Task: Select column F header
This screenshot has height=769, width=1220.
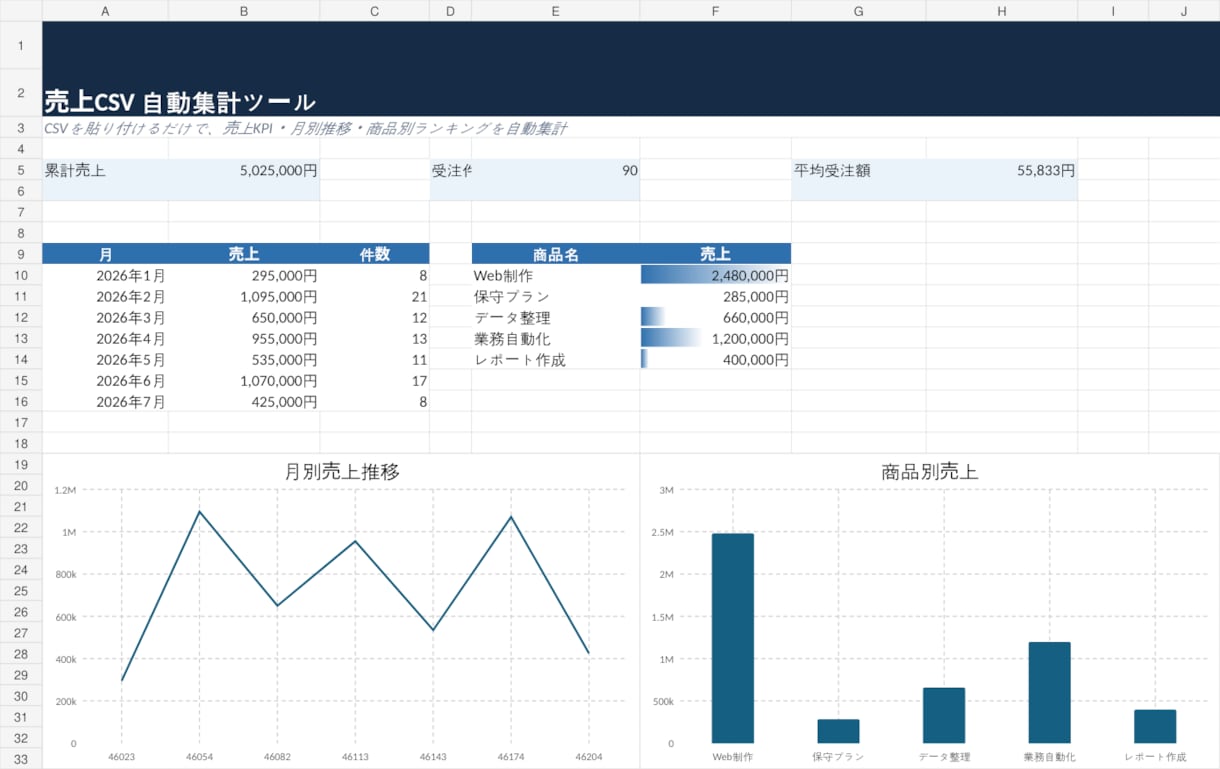Action: click(715, 10)
